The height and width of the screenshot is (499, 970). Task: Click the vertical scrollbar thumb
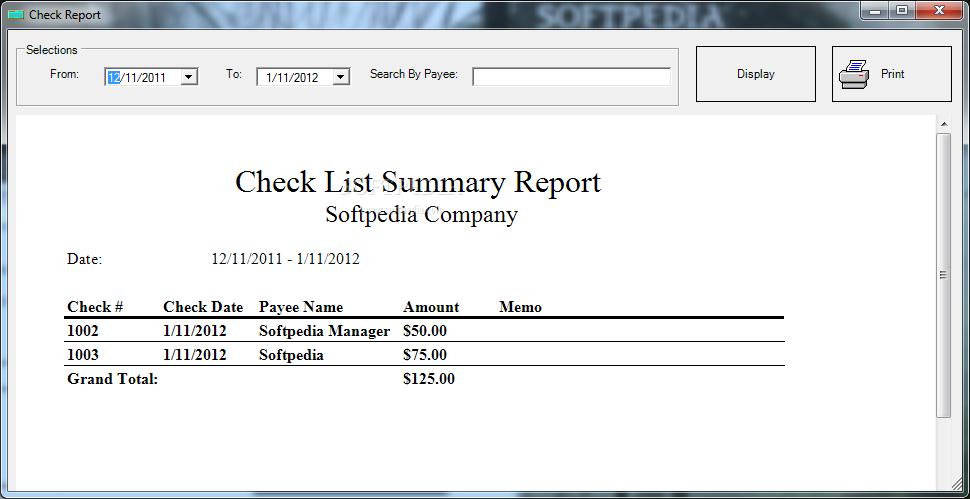tap(943, 275)
